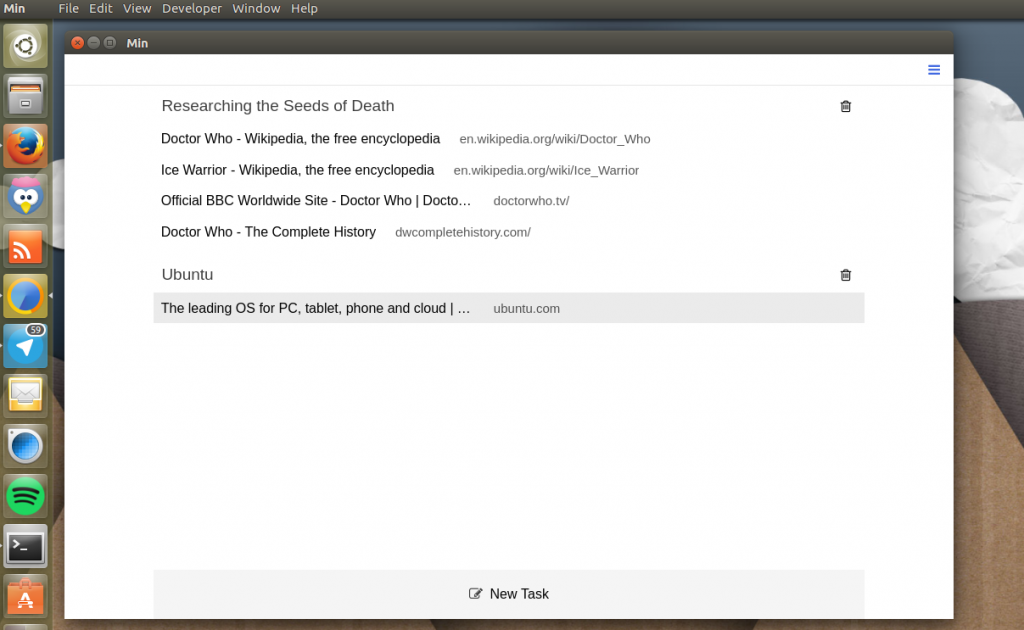The image size is (1024, 630).
Task: Open the File menu
Action: pos(68,8)
